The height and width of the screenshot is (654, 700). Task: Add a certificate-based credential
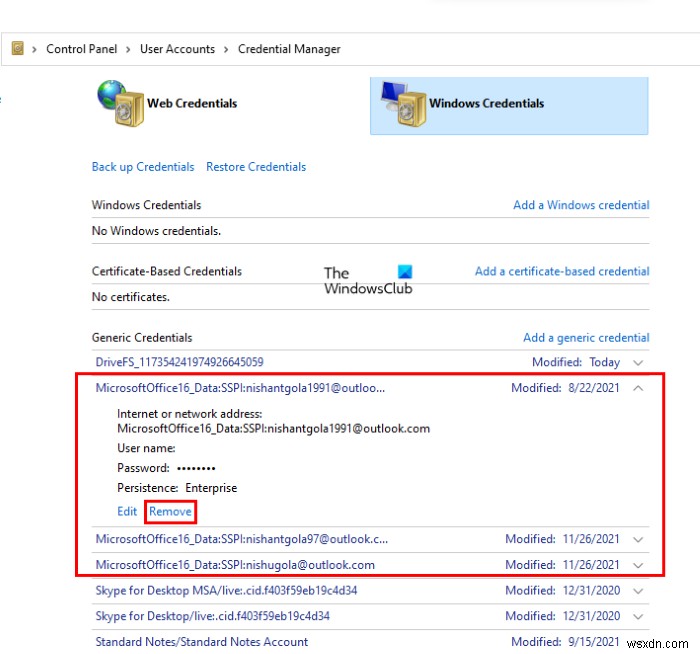point(562,271)
